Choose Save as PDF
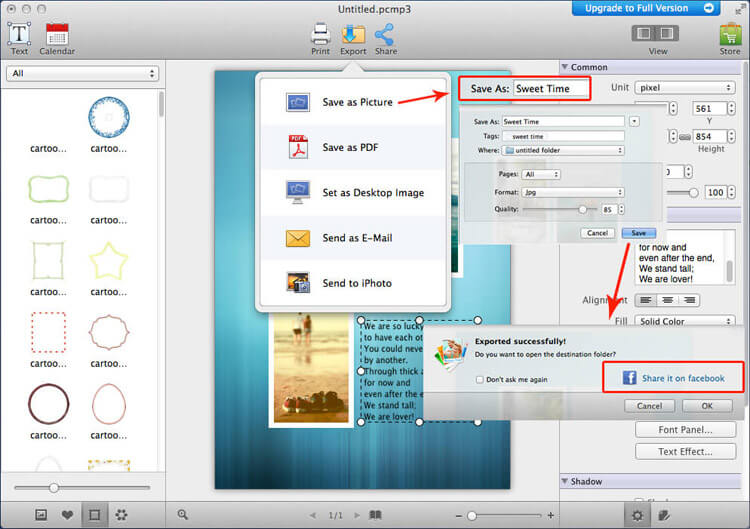The width and height of the screenshot is (750, 529). point(353,147)
